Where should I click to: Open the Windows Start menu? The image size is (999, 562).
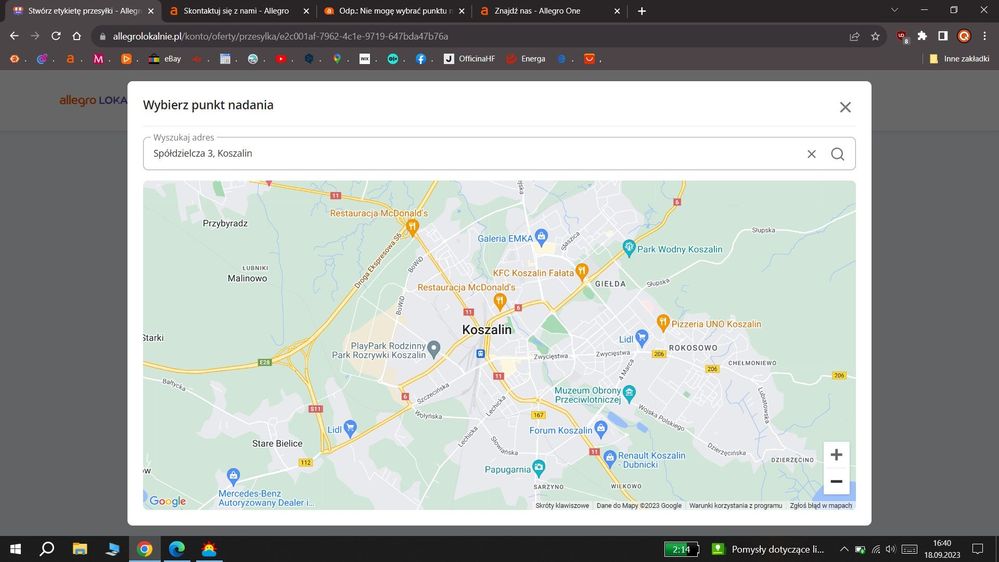click(15, 549)
